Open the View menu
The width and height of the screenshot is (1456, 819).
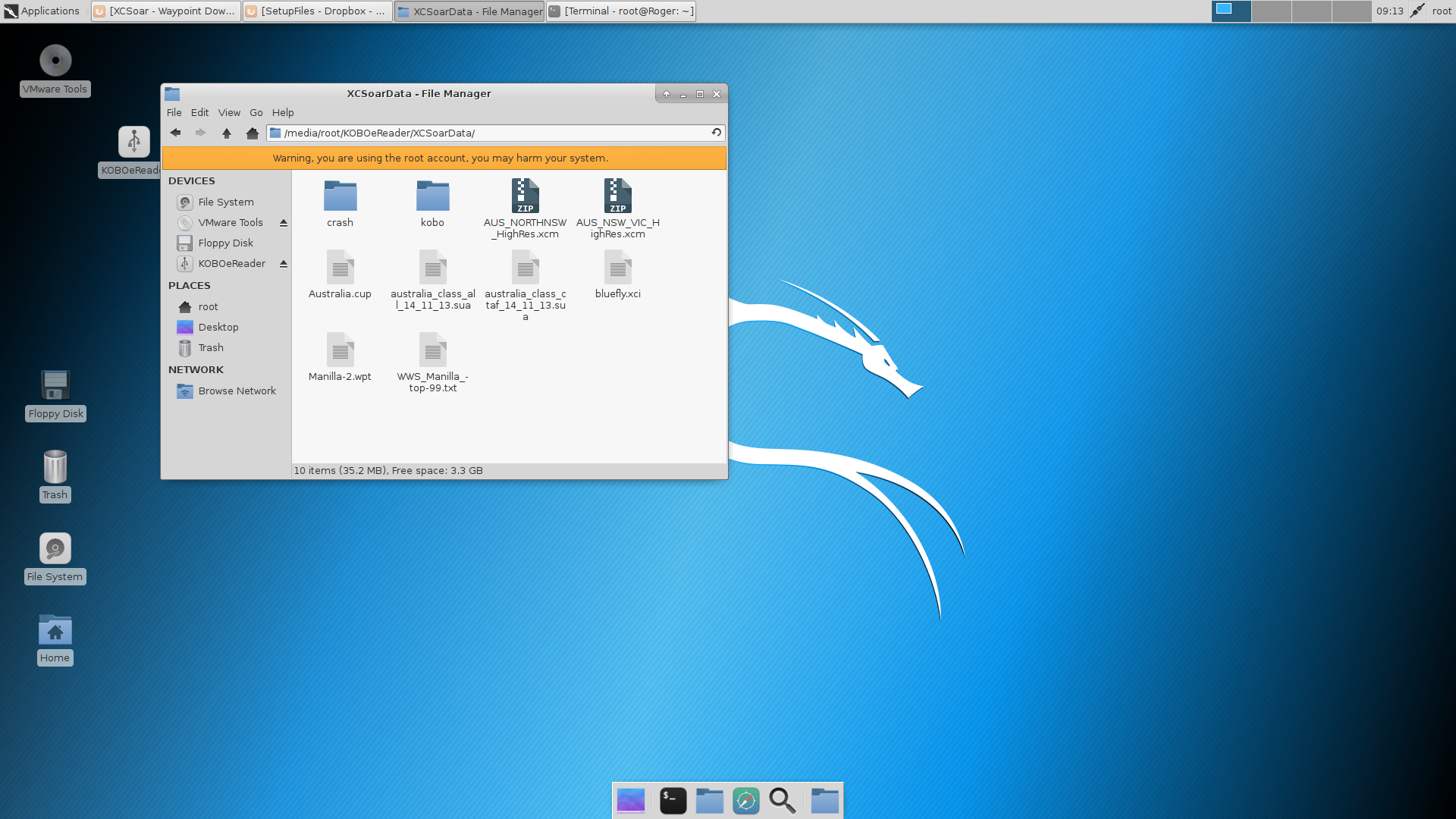click(x=229, y=112)
